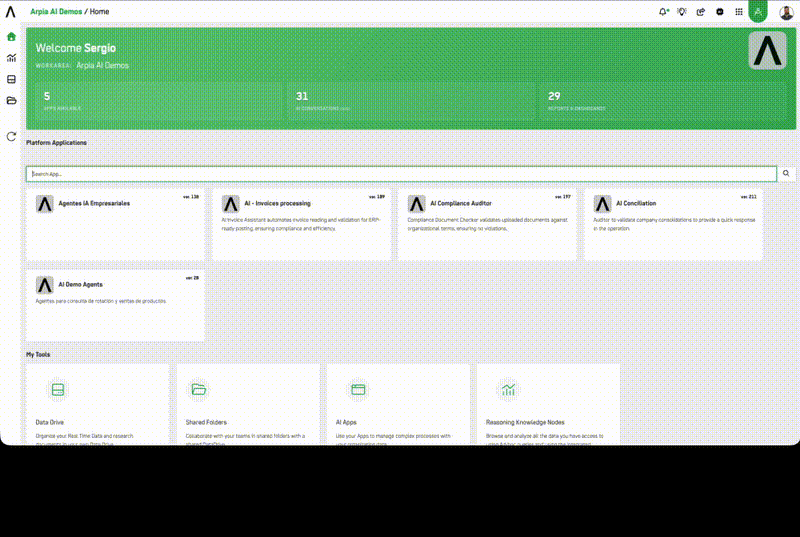800x537 pixels.
Task: Click the AI - Invoices processing app logo
Action: tap(231, 203)
